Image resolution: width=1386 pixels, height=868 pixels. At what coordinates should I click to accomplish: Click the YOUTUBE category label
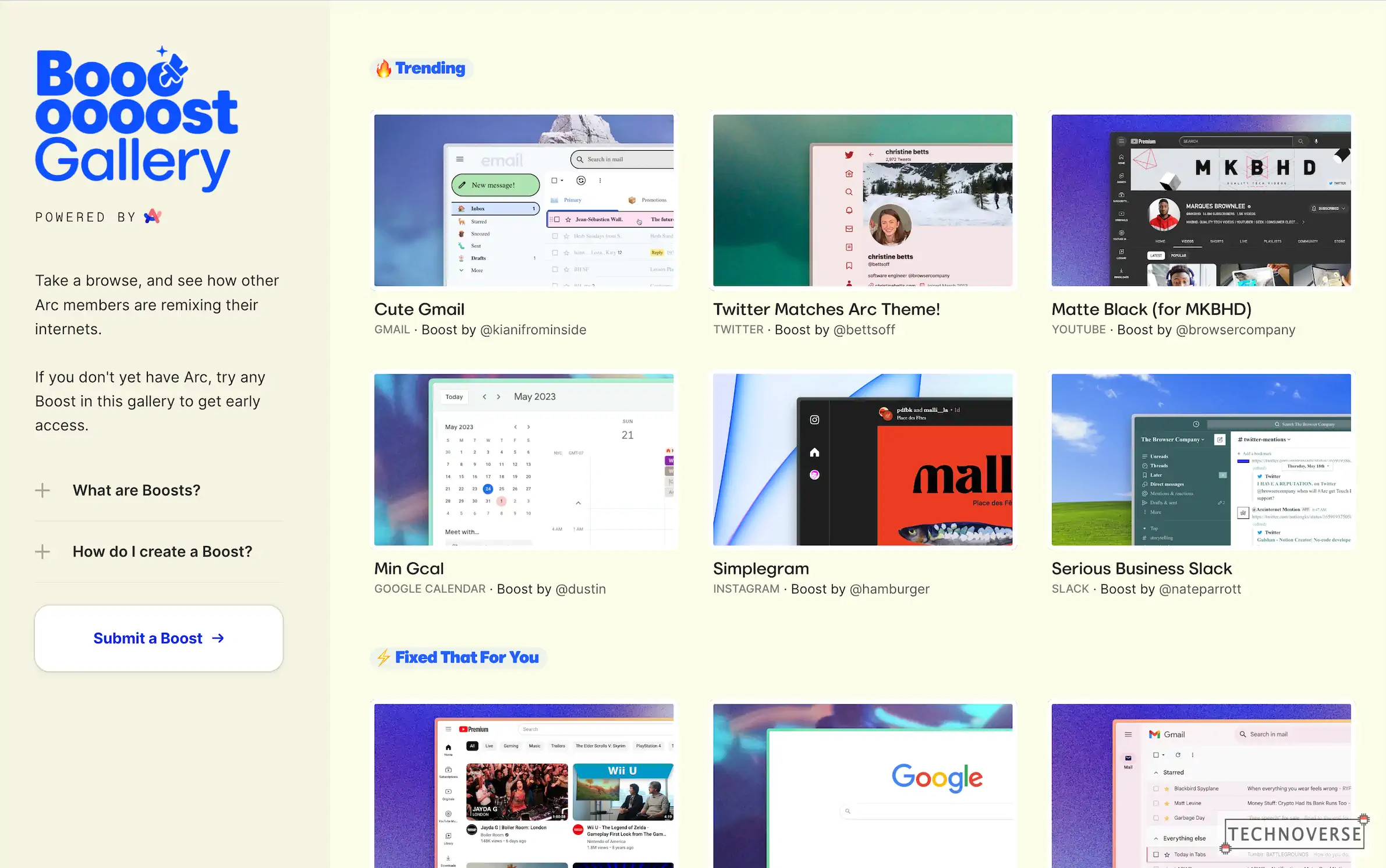click(x=1079, y=330)
